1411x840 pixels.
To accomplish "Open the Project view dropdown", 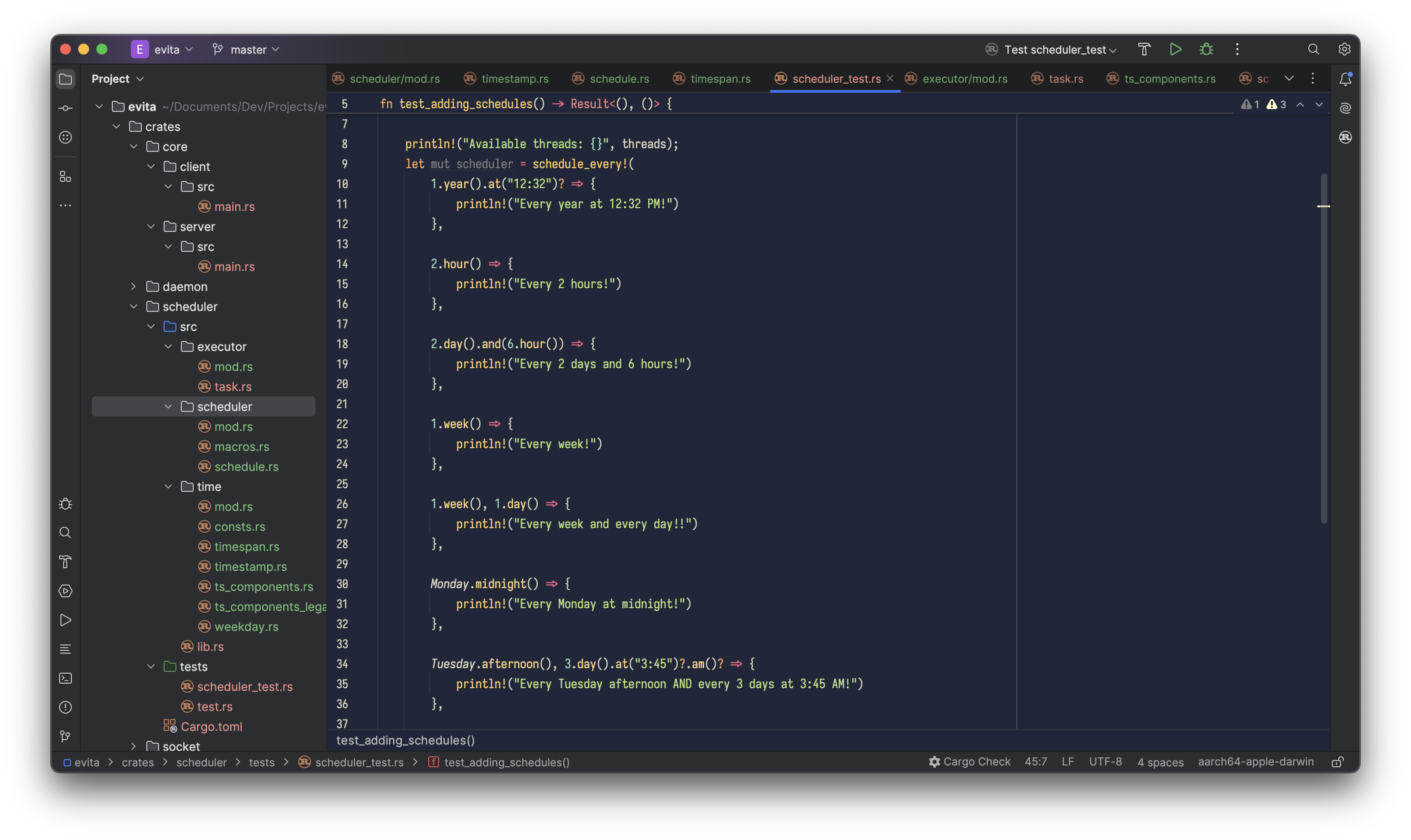I will tap(118, 79).
